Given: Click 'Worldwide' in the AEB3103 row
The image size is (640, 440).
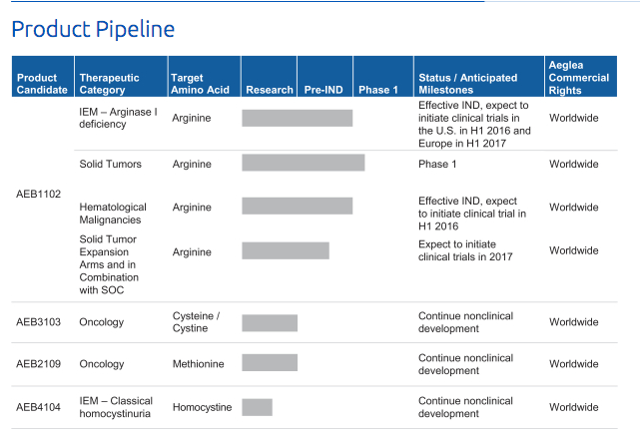Looking at the screenshot, I should coord(574,322).
